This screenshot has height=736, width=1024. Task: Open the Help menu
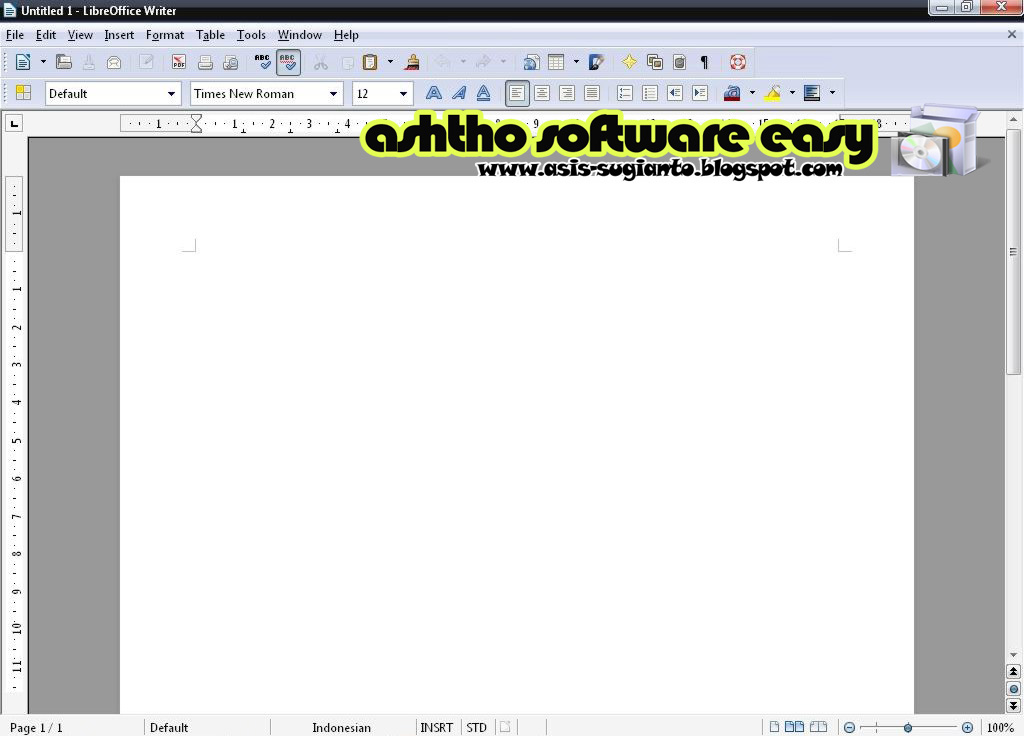pos(346,35)
